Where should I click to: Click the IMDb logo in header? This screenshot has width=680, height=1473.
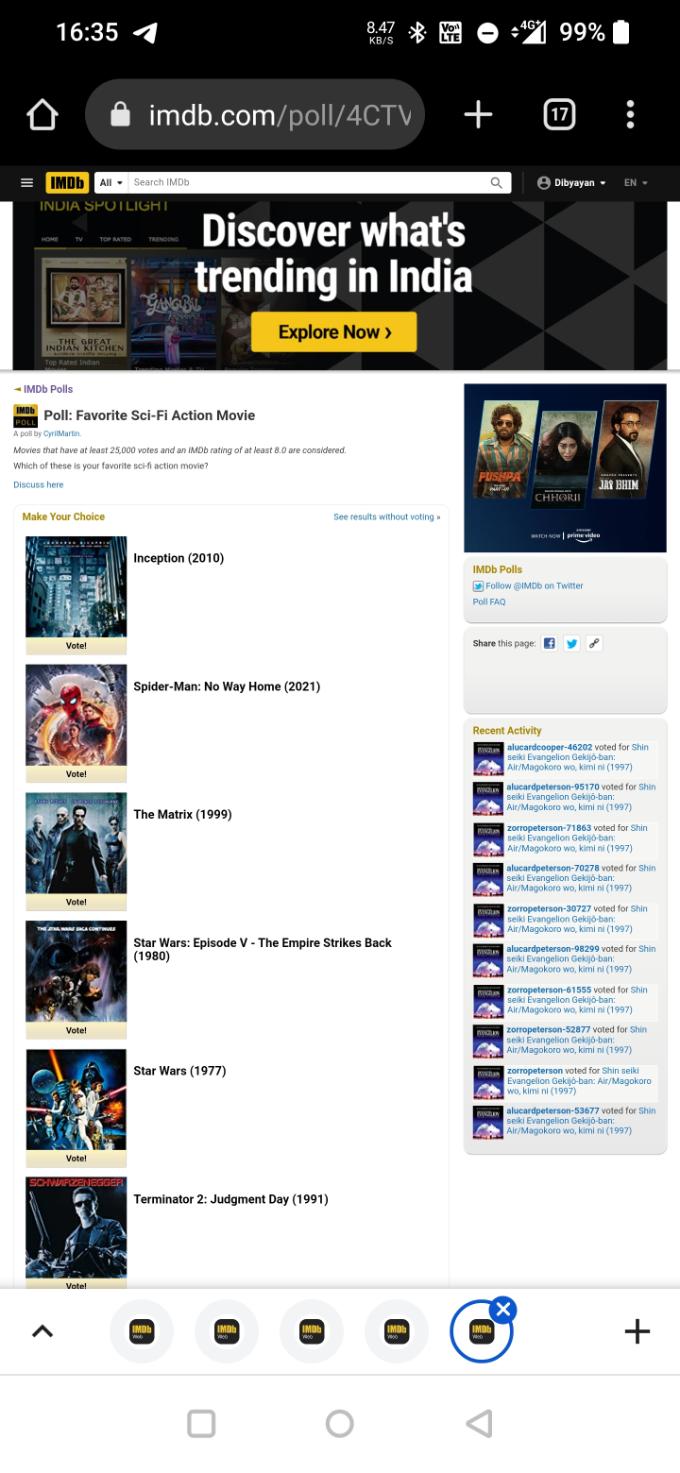67,183
